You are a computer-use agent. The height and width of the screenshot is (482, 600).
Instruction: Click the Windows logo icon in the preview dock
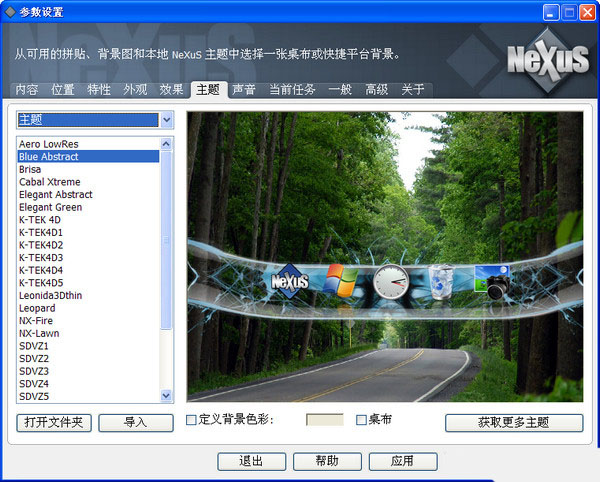[x=340, y=280]
